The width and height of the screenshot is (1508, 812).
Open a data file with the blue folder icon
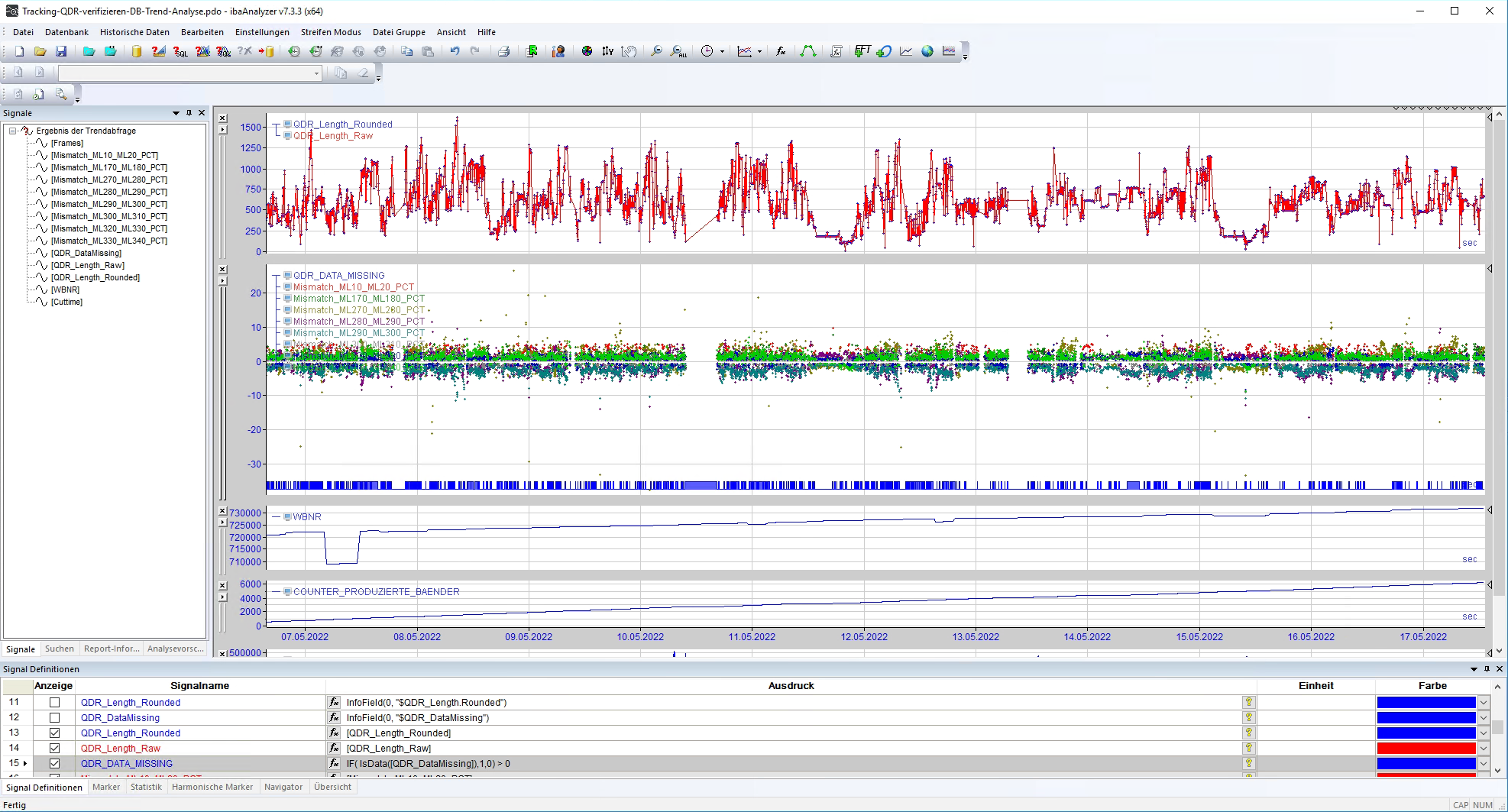(89, 51)
